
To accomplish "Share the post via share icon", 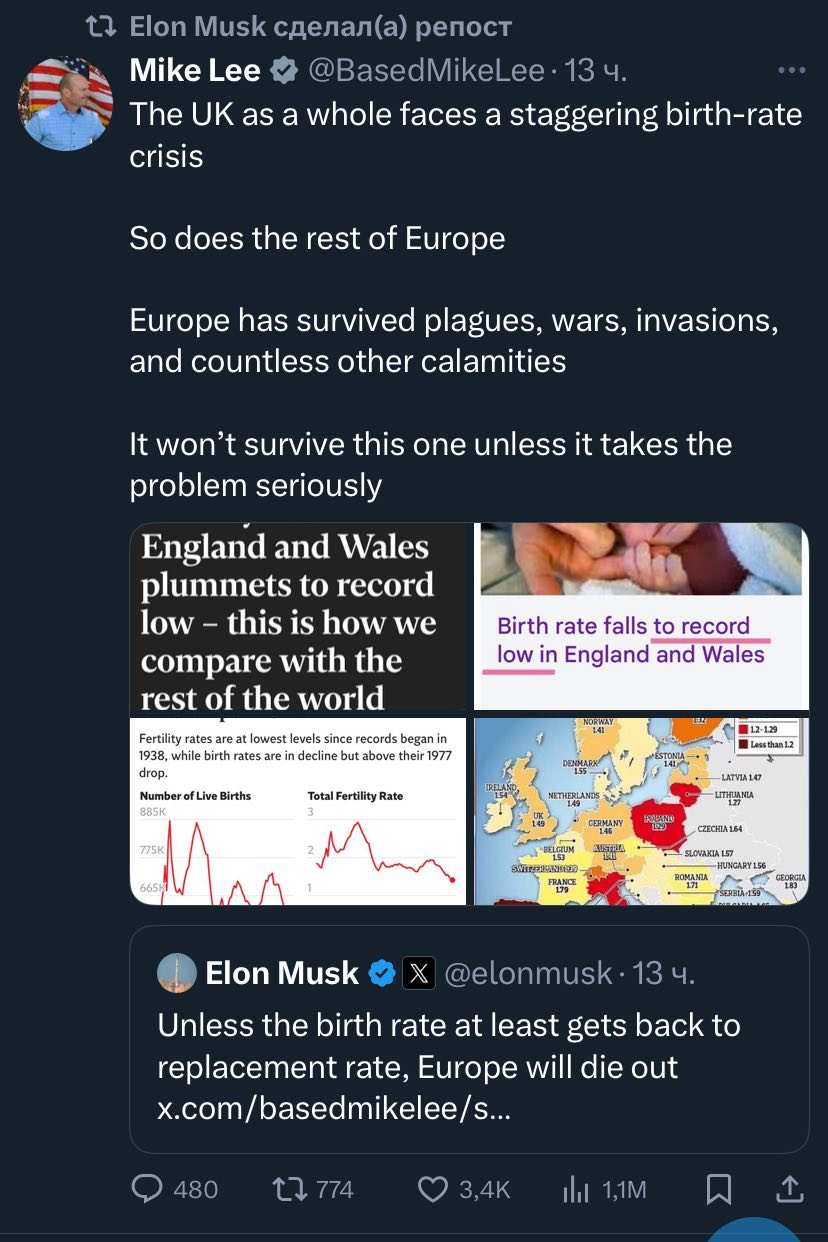I will (x=789, y=1188).
